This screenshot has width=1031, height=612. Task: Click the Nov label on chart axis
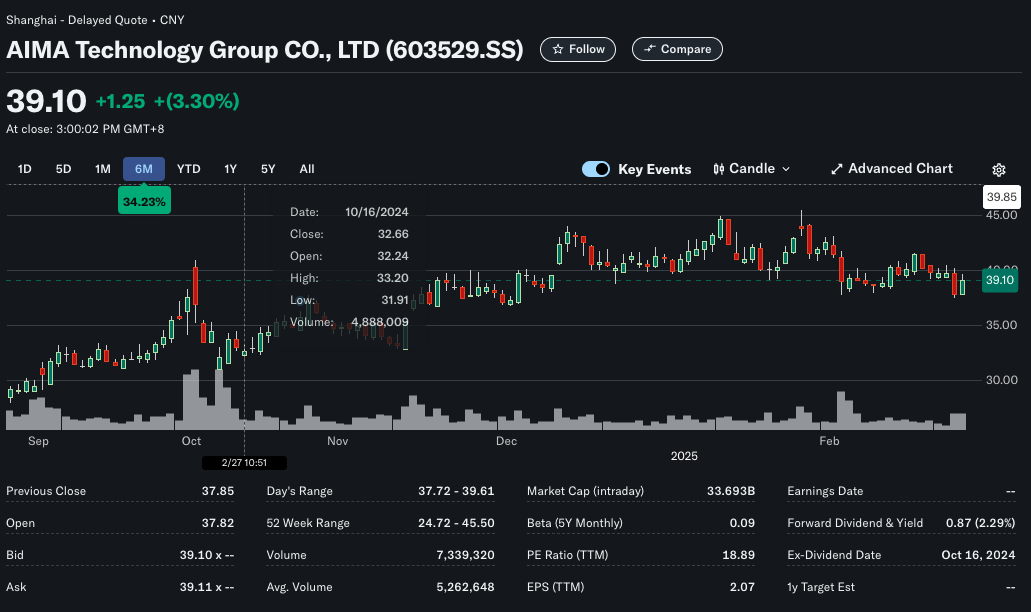pos(337,441)
